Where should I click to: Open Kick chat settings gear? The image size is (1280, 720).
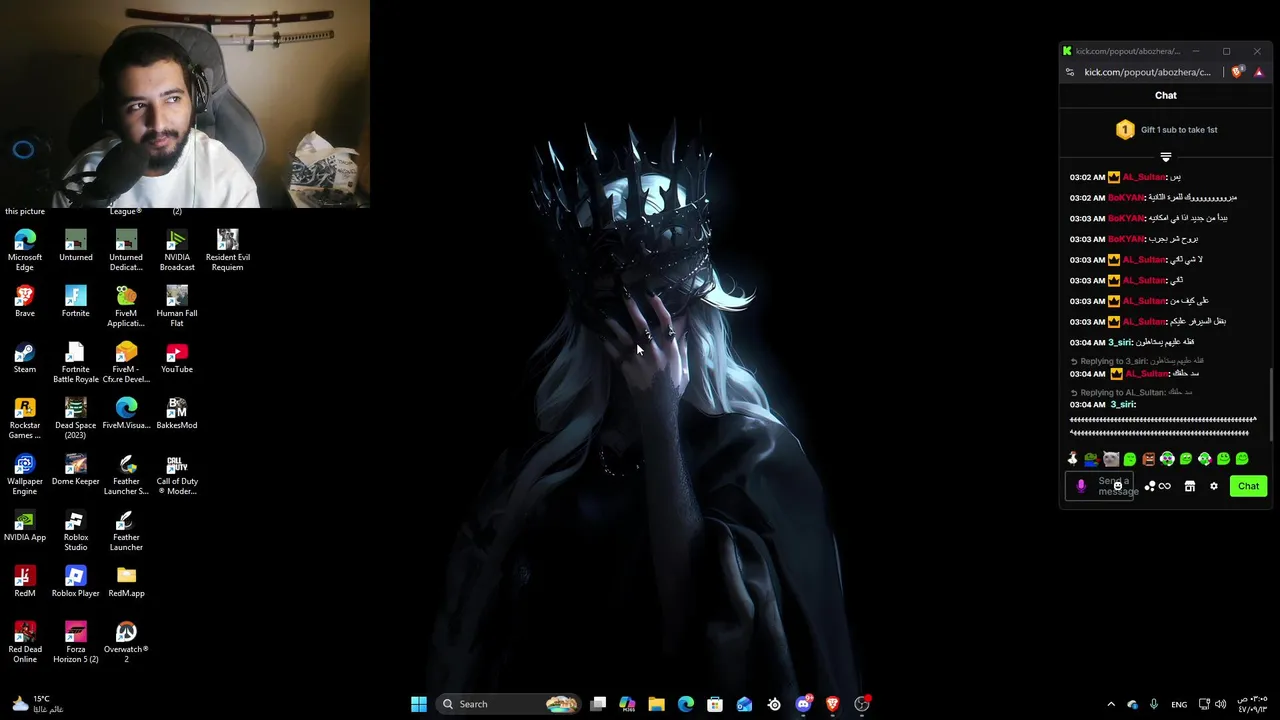click(1214, 486)
